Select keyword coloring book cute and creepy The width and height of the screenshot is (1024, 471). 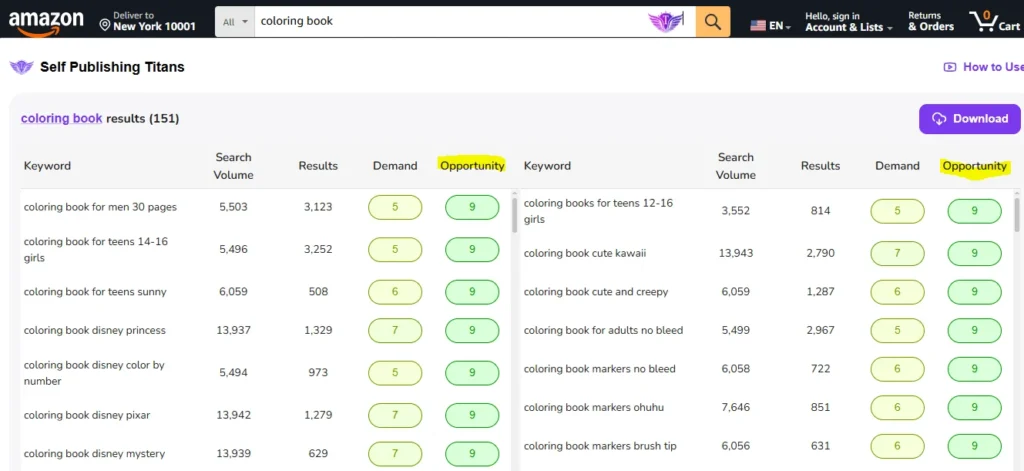point(596,292)
